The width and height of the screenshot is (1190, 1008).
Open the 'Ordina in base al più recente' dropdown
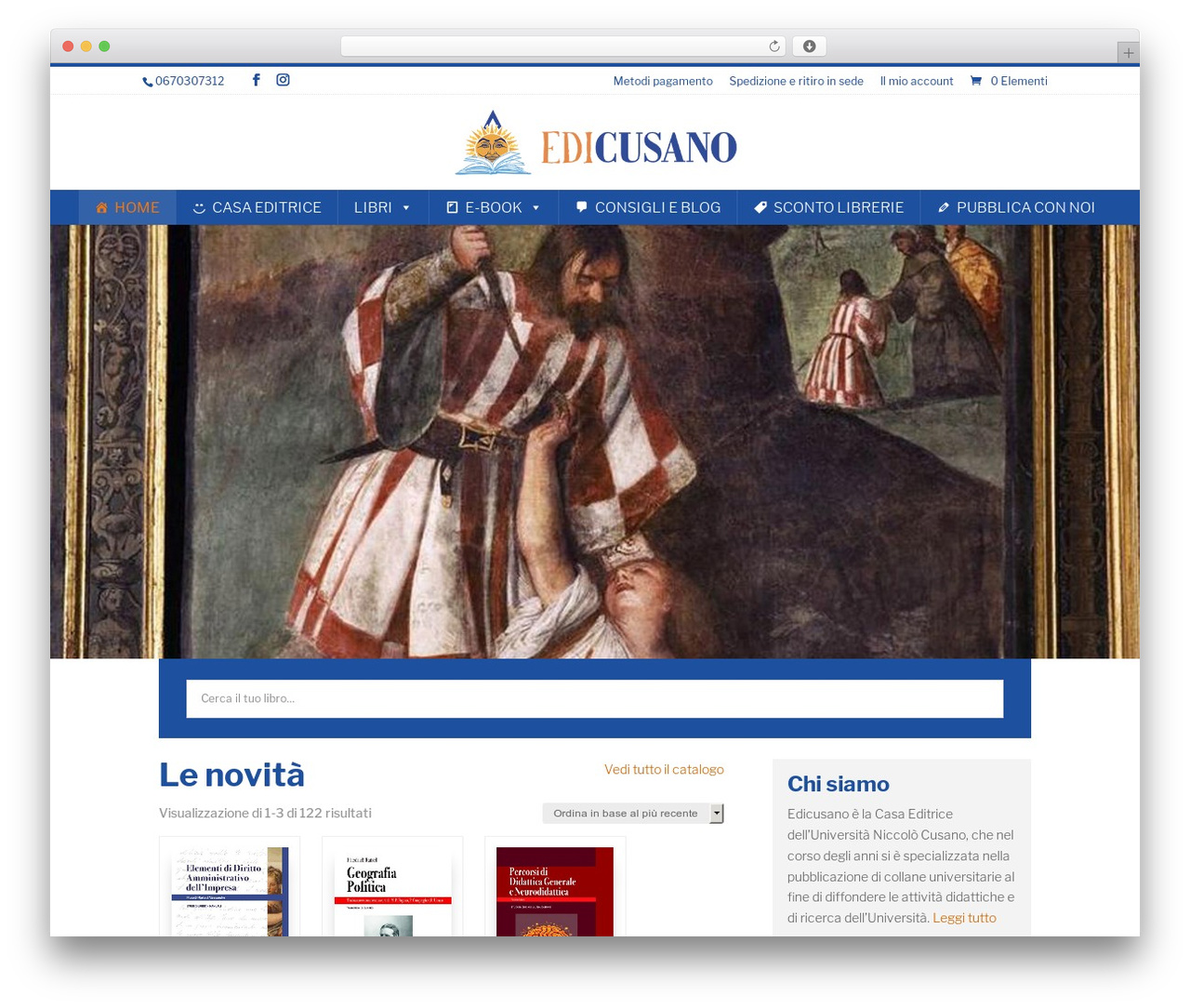pos(633,814)
